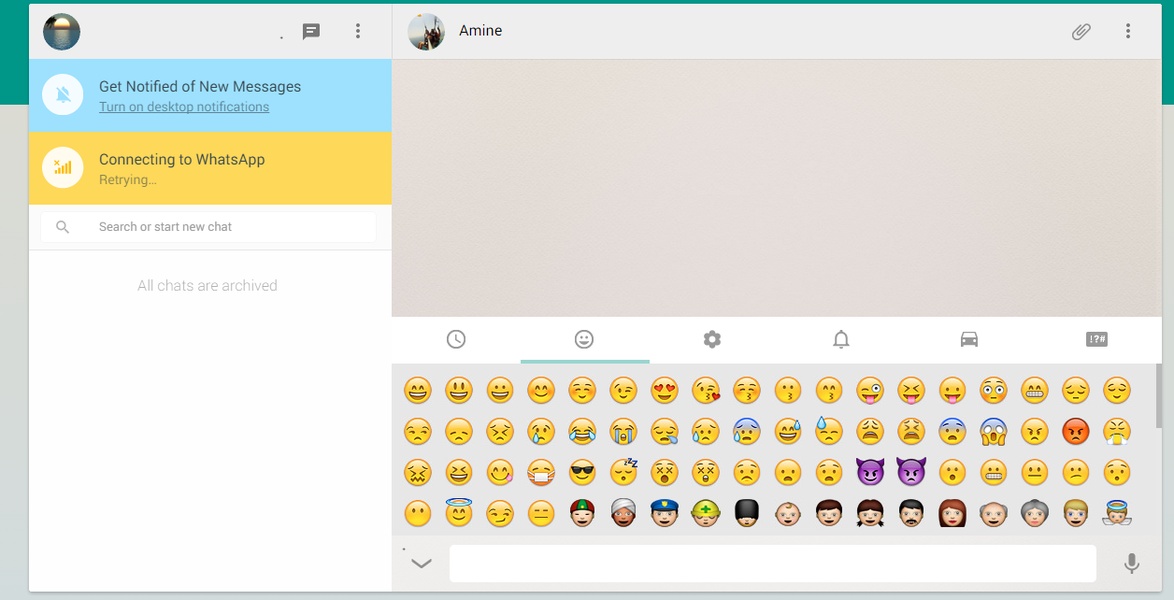The height and width of the screenshot is (600, 1174).
Task: Insert the steam from nose triumph emoji
Action: (1117, 431)
